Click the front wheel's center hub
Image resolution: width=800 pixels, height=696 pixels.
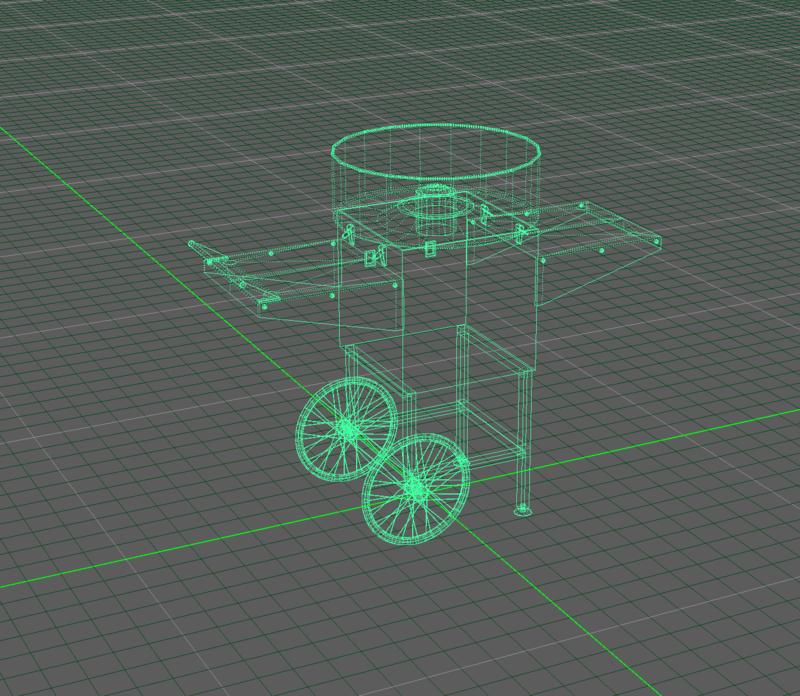[x=414, y=488]
